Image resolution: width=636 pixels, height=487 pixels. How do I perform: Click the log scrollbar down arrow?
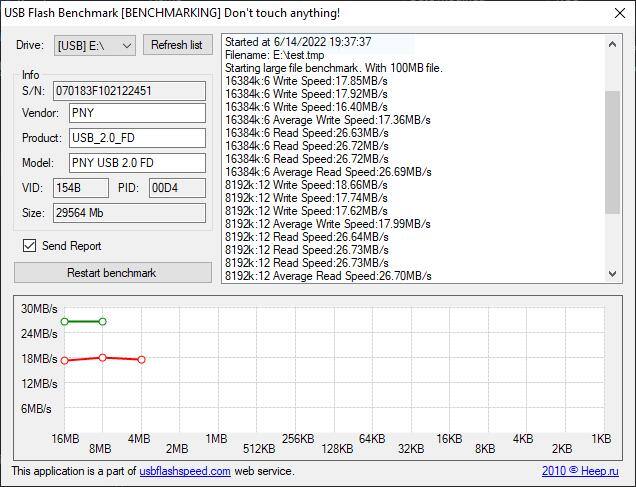point(613,274)
